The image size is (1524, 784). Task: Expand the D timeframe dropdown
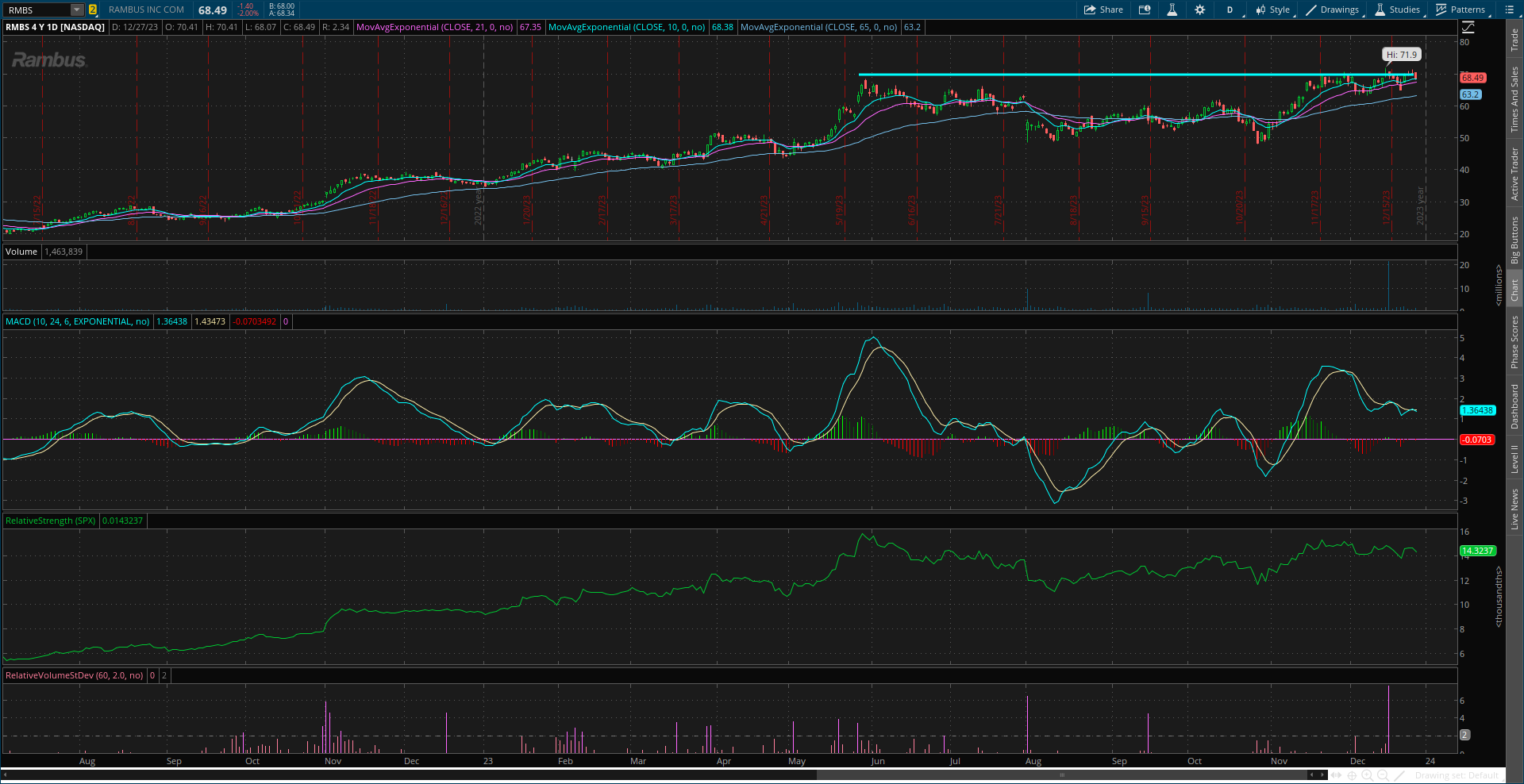[1230, 10]
